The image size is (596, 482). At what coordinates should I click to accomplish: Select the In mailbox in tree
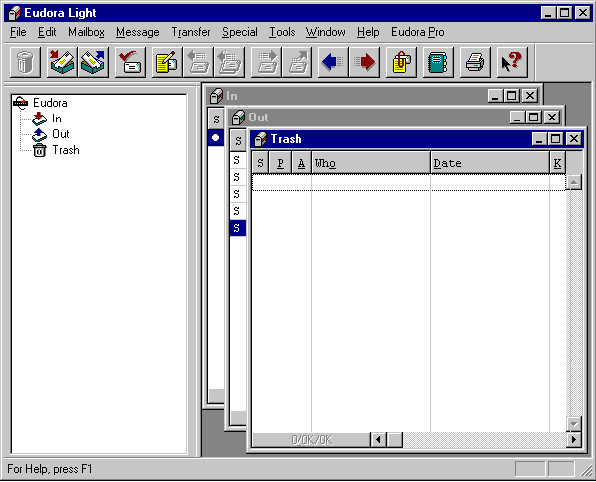[x=57, y=119]
